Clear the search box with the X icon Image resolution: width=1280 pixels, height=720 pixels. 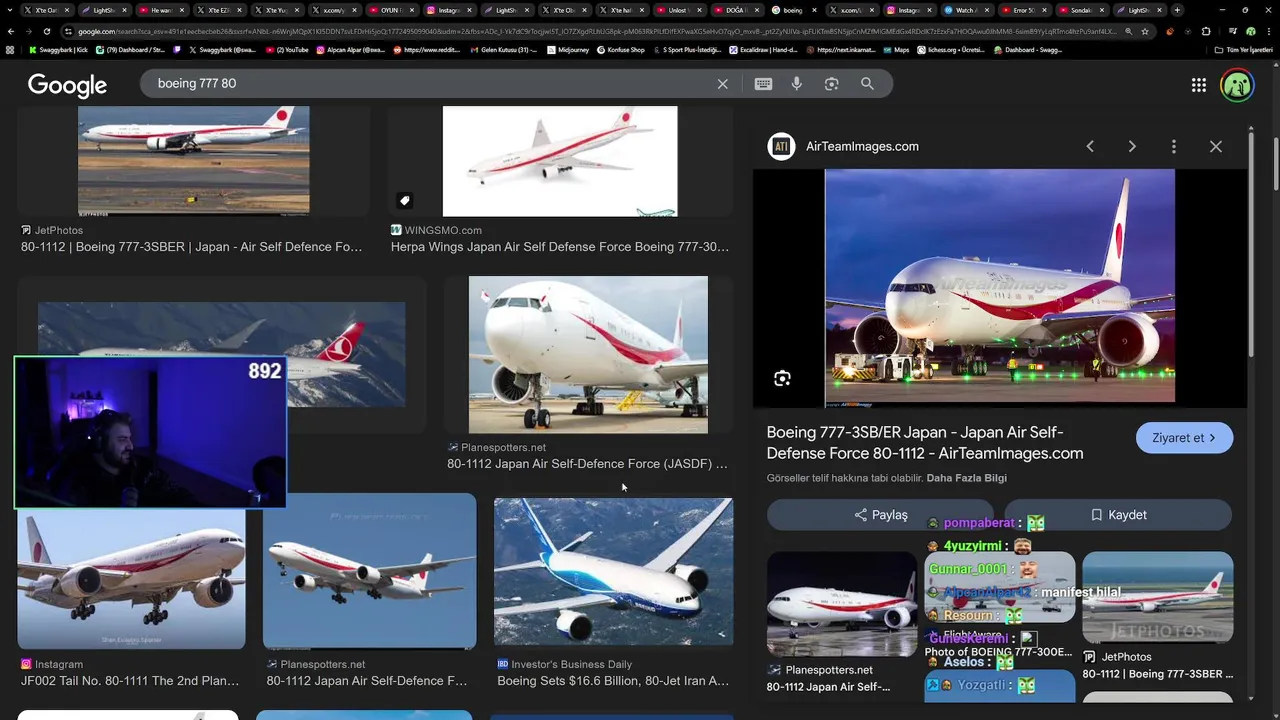pyautogui.click(x=723, y=84)
